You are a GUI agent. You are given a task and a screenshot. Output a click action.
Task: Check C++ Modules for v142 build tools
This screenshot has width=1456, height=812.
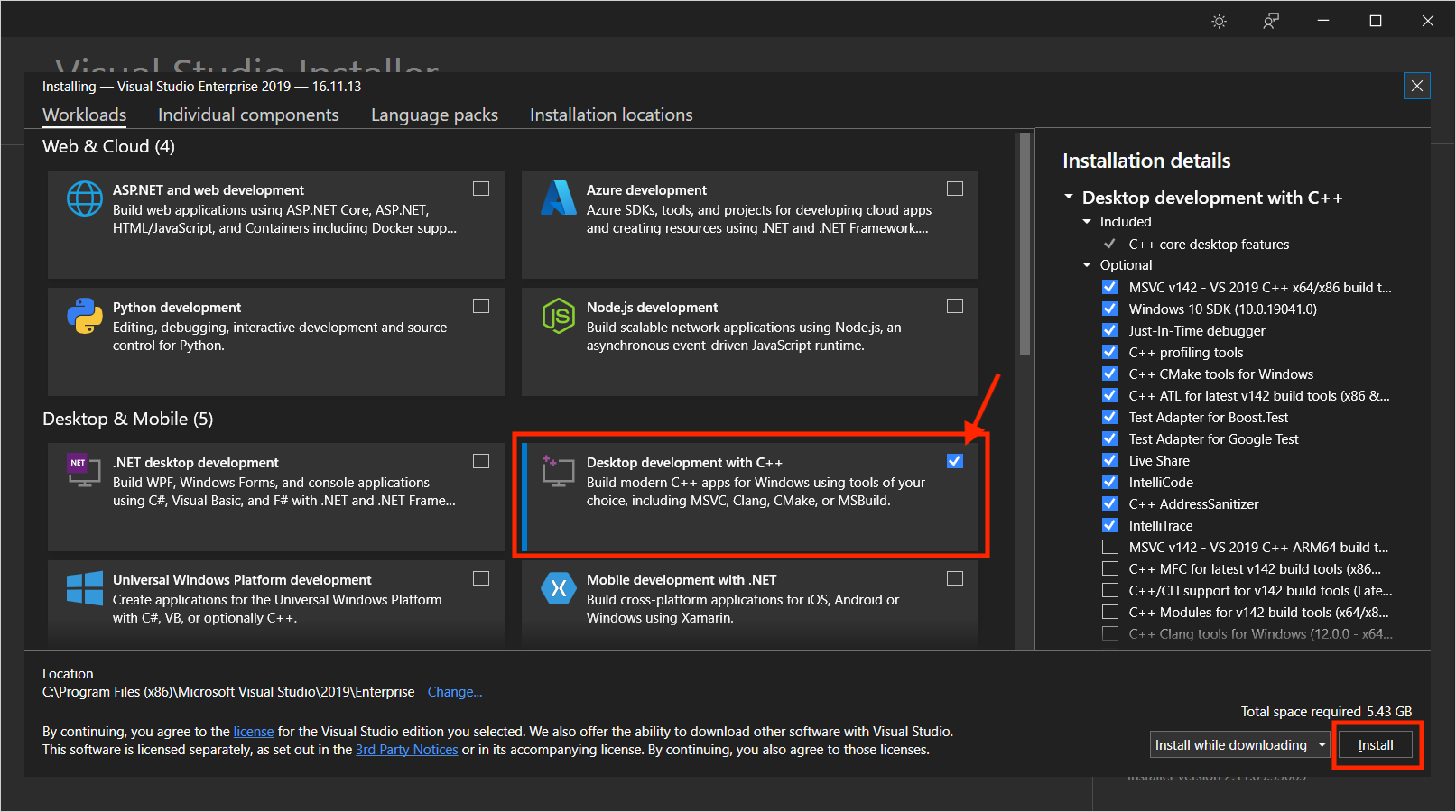tap(1110, 612)
